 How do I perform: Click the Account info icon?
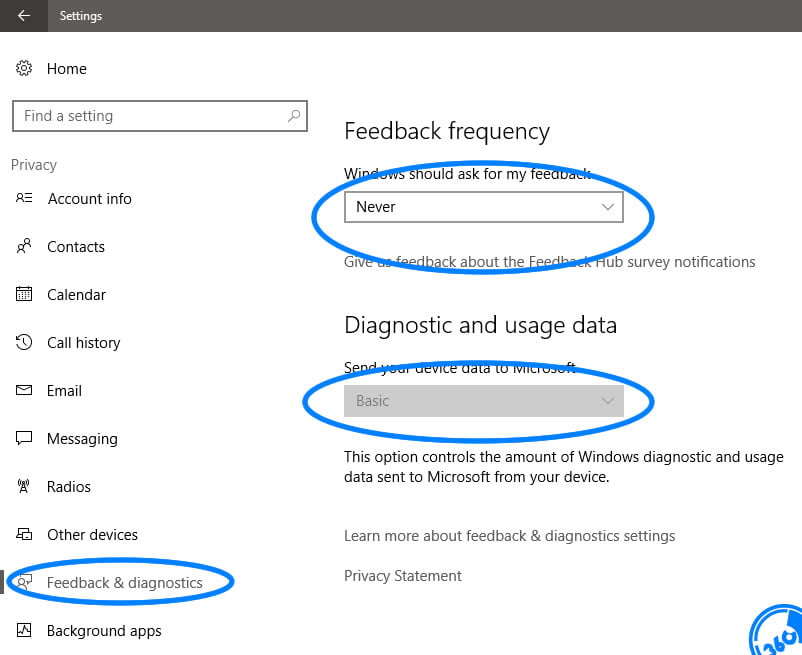click(24, 198)
